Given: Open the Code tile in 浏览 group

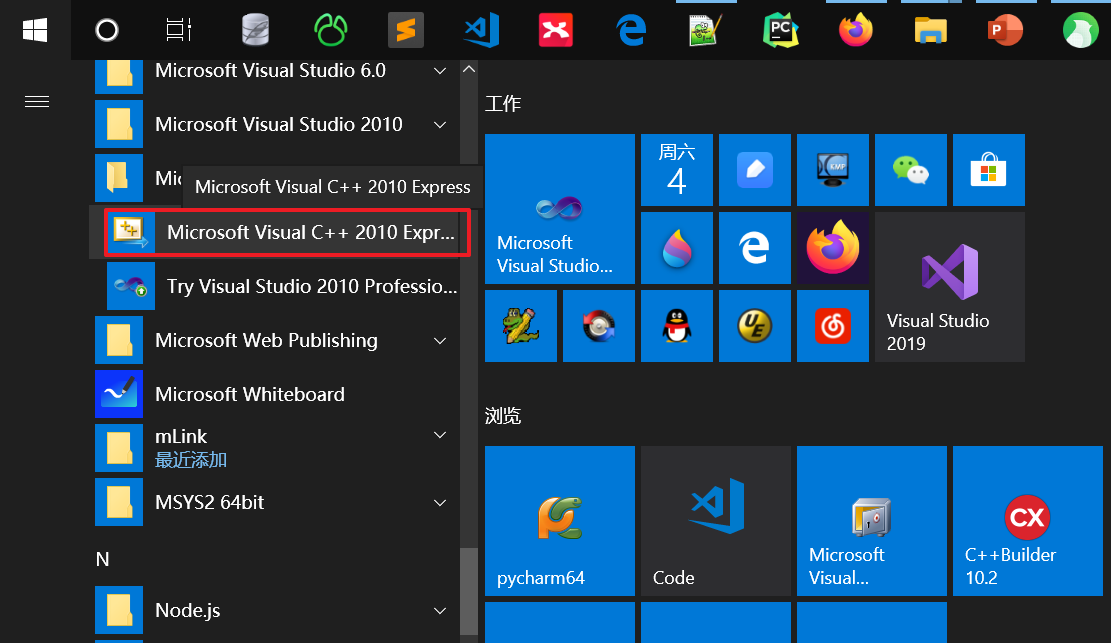Looking at the screenshot, I should click(x=716, y=521).
